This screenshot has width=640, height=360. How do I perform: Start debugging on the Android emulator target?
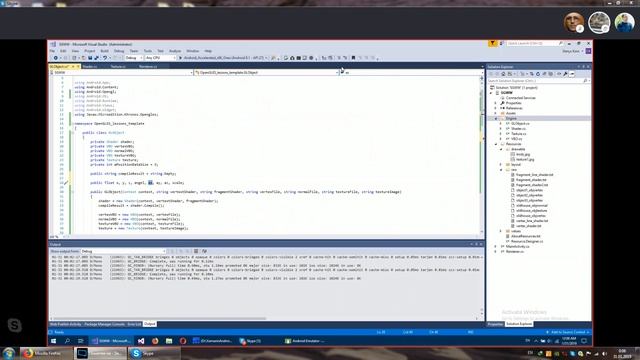pyautogui.click(x=223, y=58)
